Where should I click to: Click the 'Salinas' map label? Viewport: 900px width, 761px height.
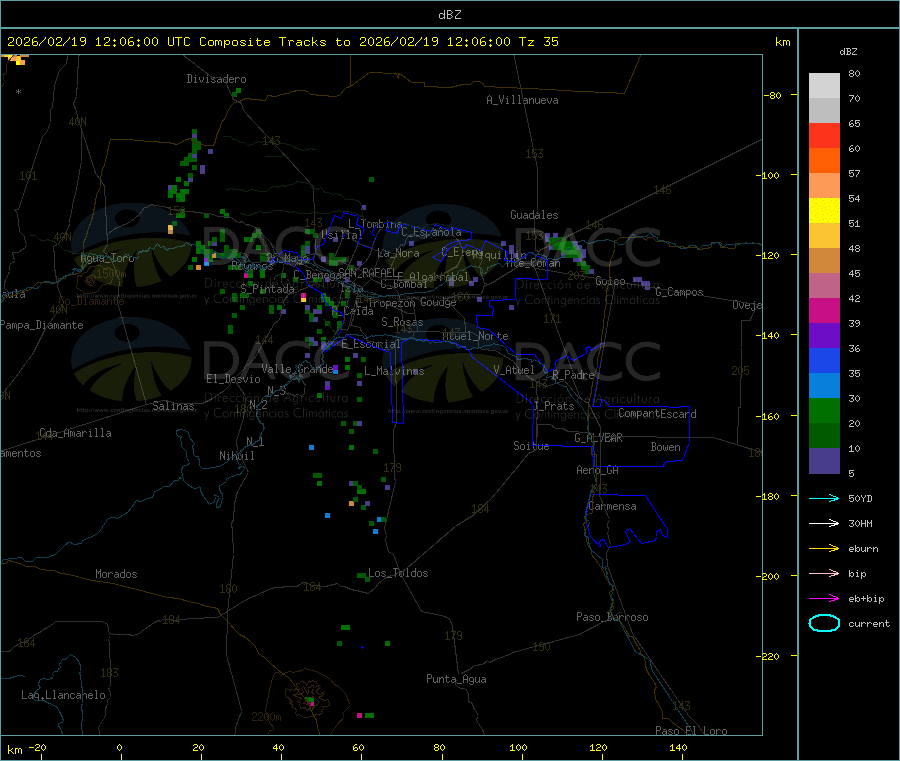tap(173, 406)
